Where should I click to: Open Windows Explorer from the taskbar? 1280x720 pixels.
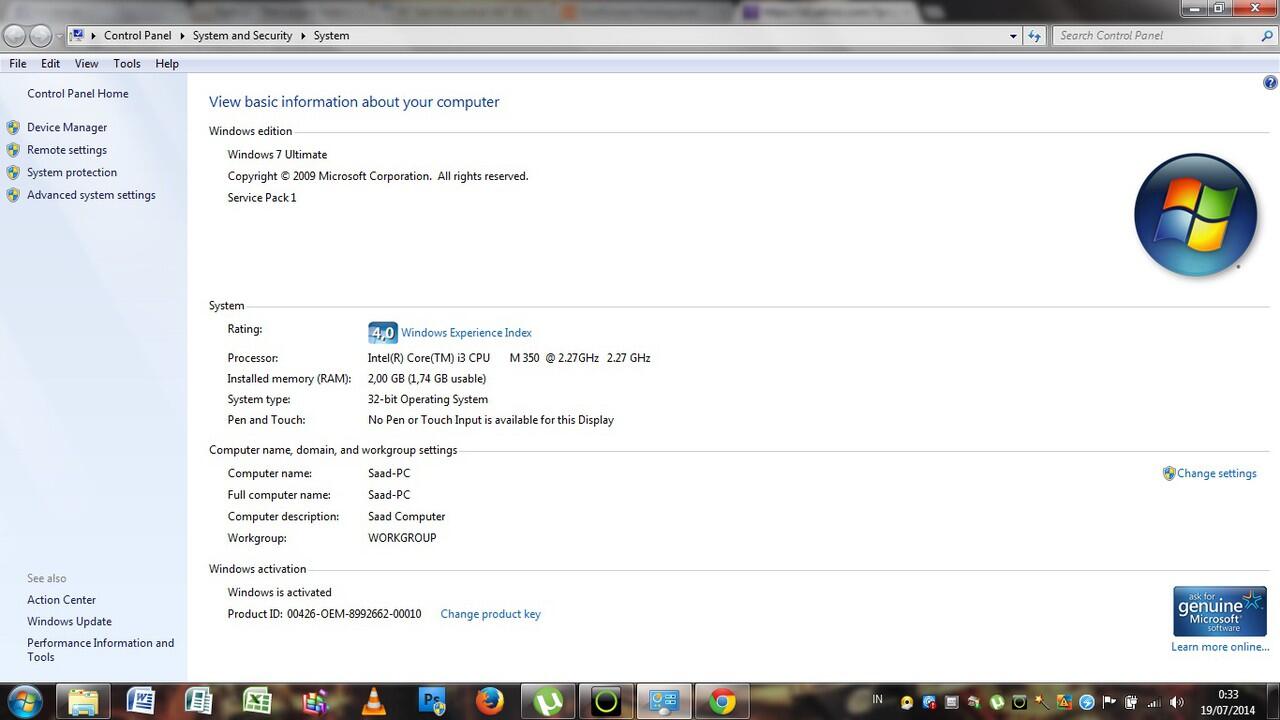pyautogui.click(x=83, y=702)
